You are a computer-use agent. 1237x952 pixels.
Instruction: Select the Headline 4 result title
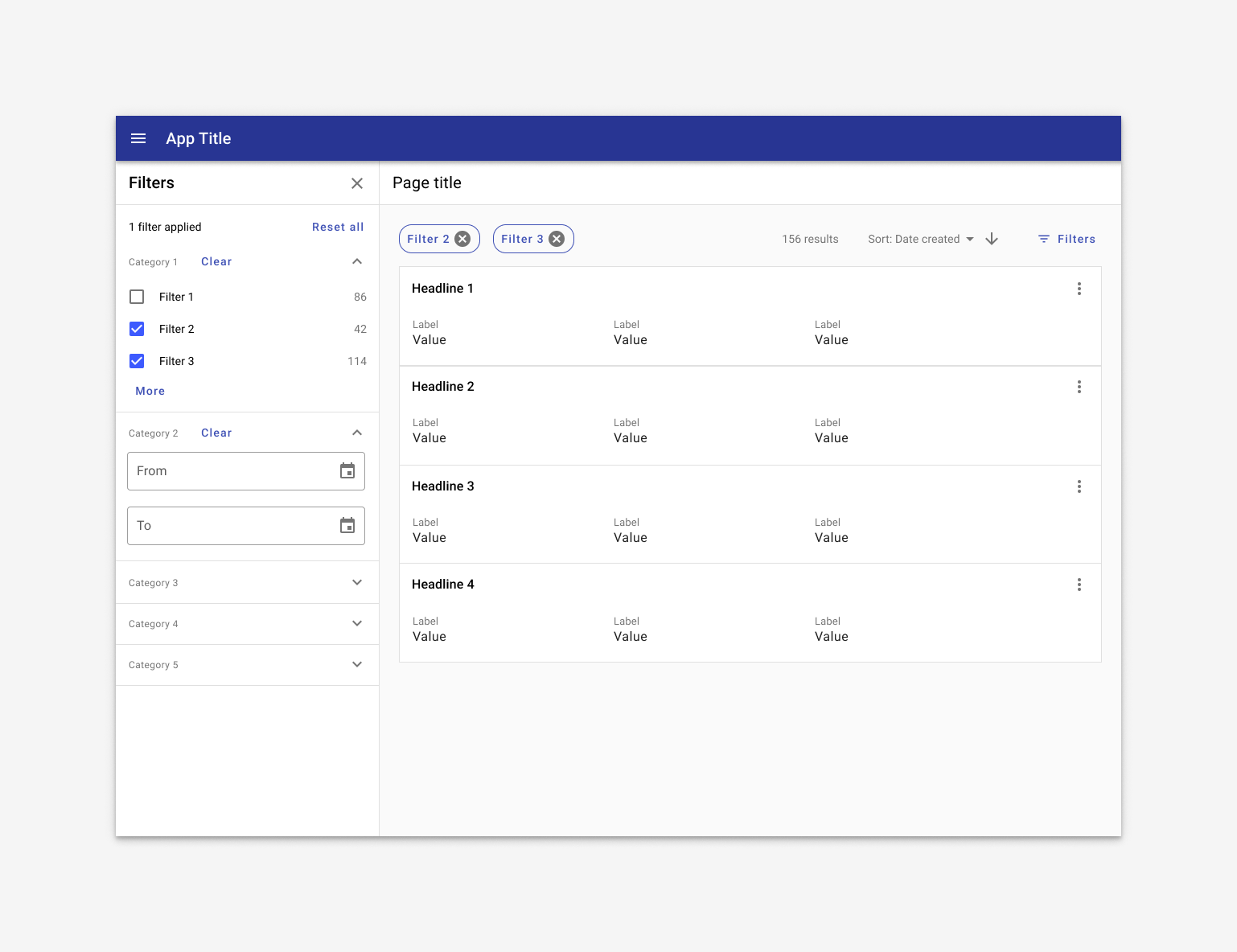point(443,585)
